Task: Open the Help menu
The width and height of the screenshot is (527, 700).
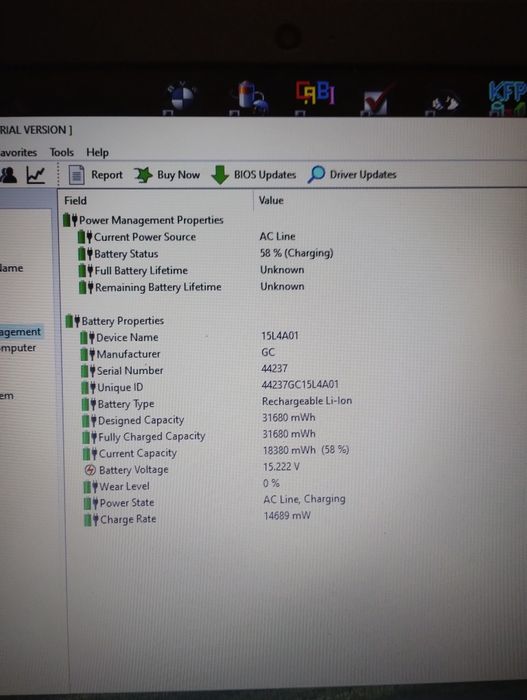Action: 97,153
